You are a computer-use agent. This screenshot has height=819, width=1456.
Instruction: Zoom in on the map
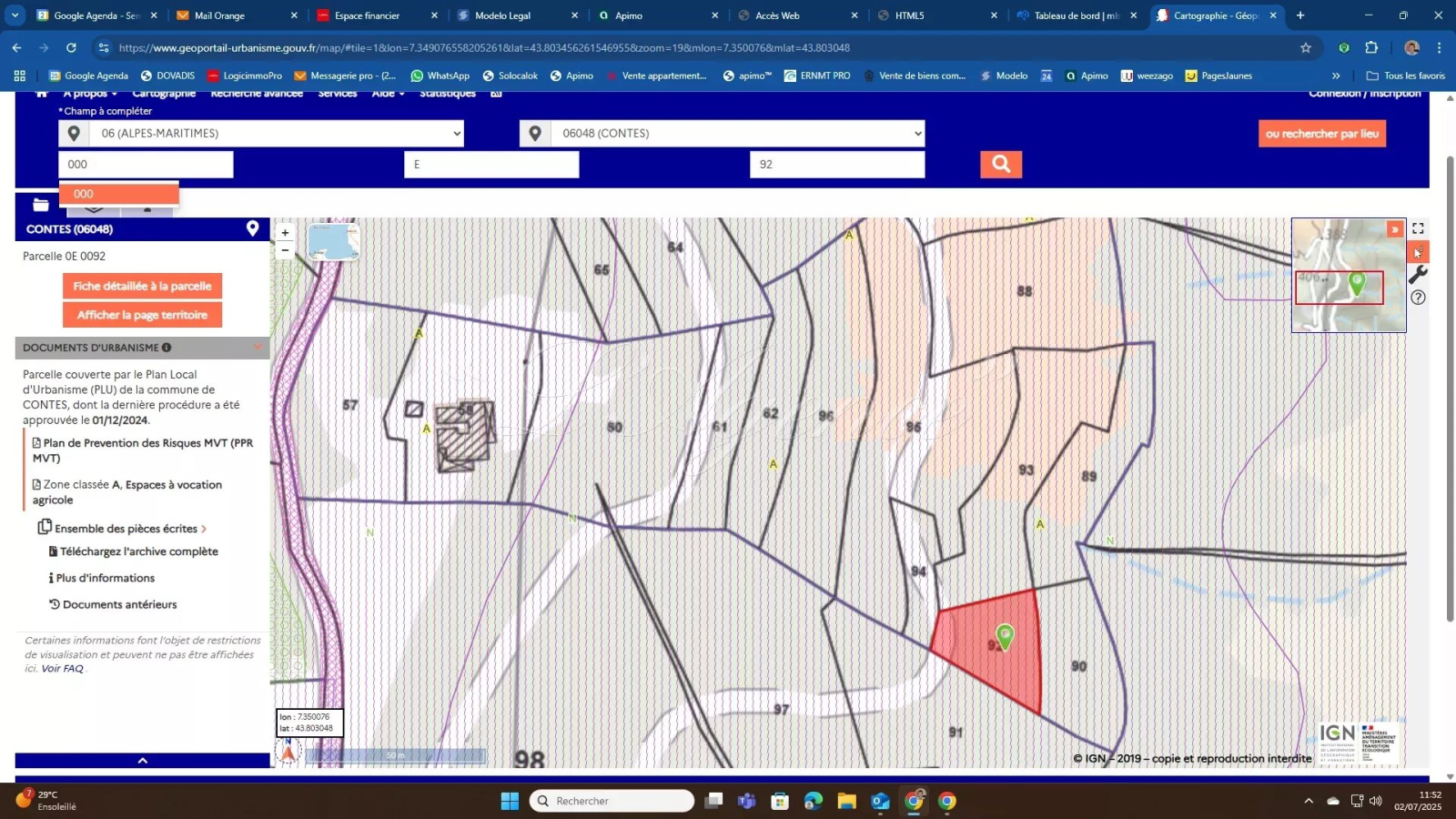click(x=285, y=233)
